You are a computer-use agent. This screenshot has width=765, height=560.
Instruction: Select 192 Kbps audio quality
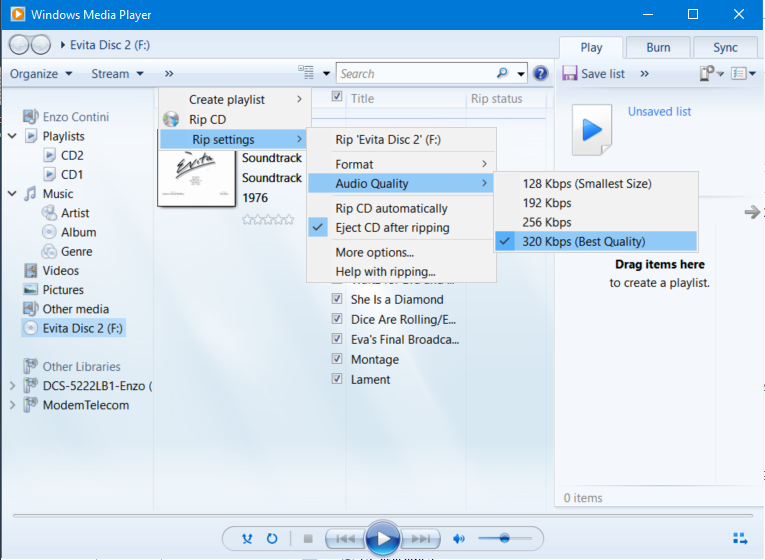click(546, 203)
